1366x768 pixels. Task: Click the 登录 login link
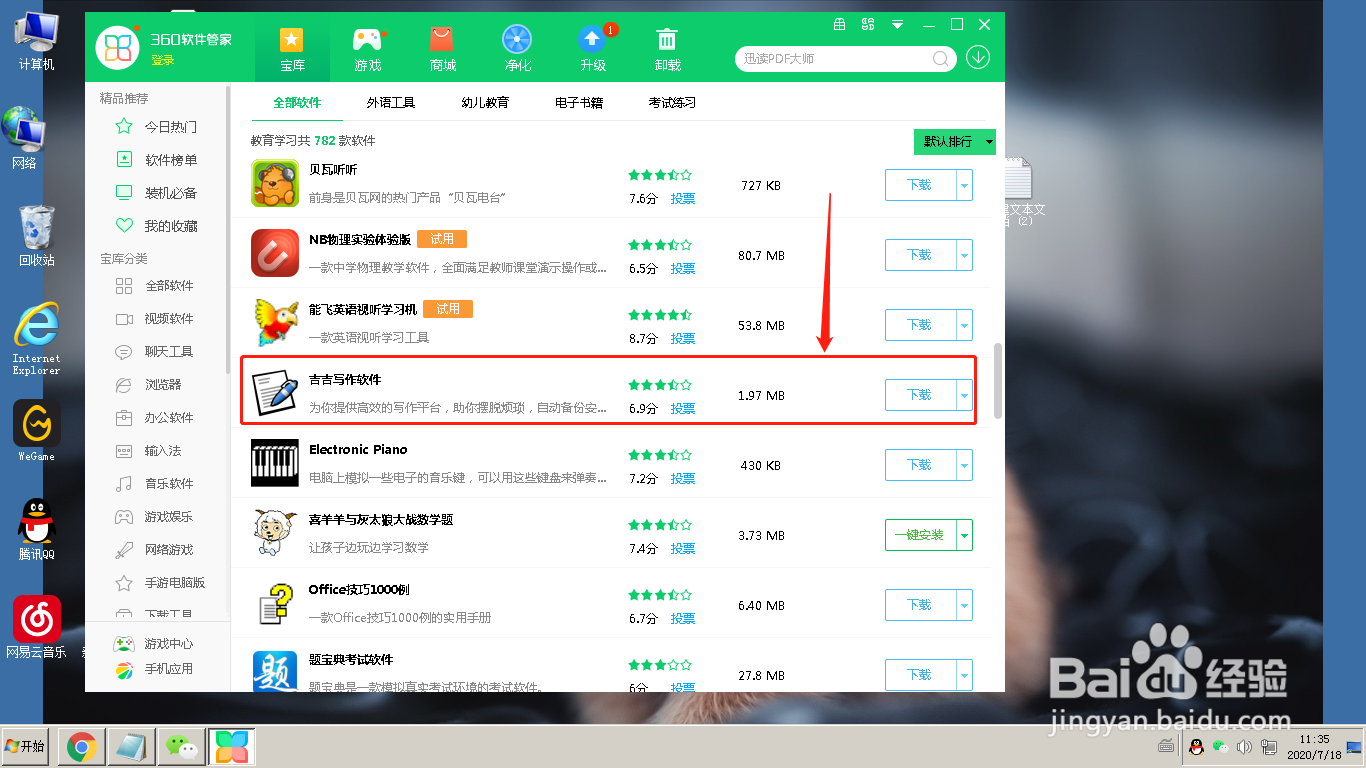163,61
